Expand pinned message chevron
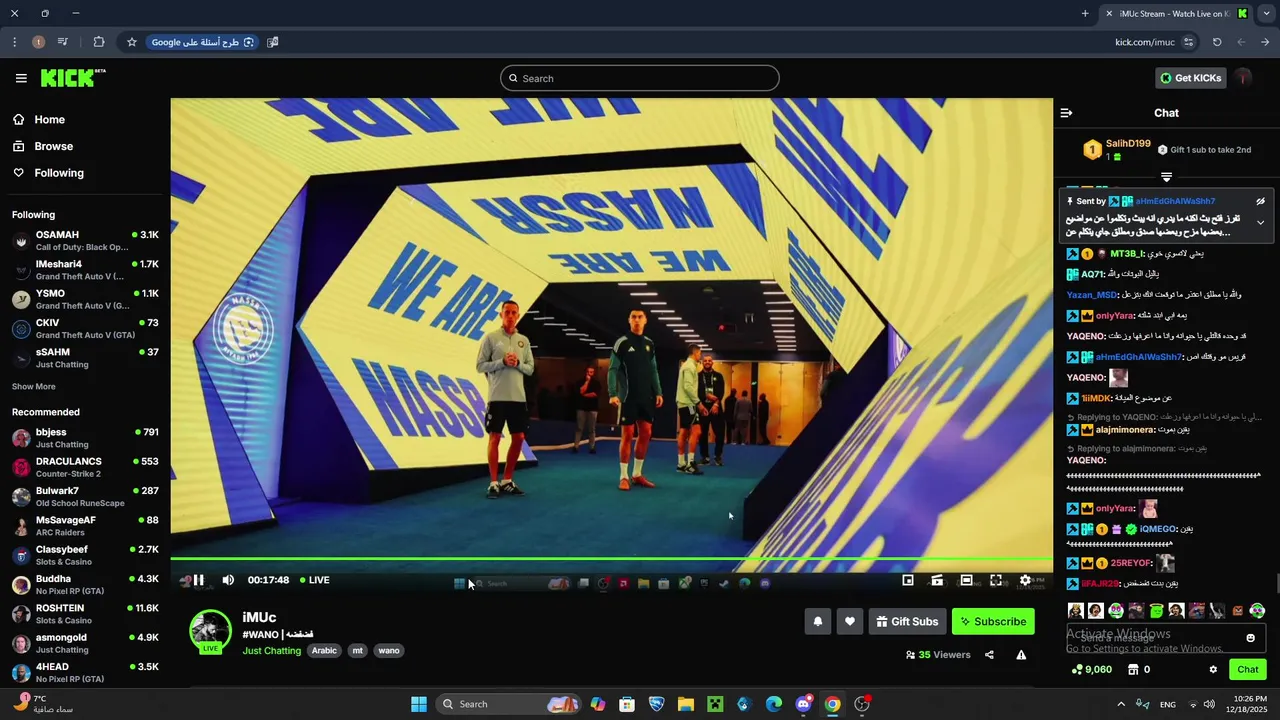Screen dimensions: 1280x720 [1260, 222]
